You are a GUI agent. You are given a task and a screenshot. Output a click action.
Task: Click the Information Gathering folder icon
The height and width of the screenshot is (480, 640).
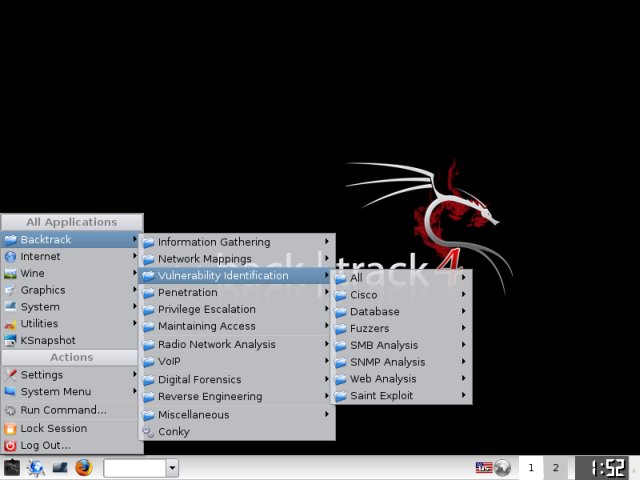pyautogui.click(x=148, y=242)
